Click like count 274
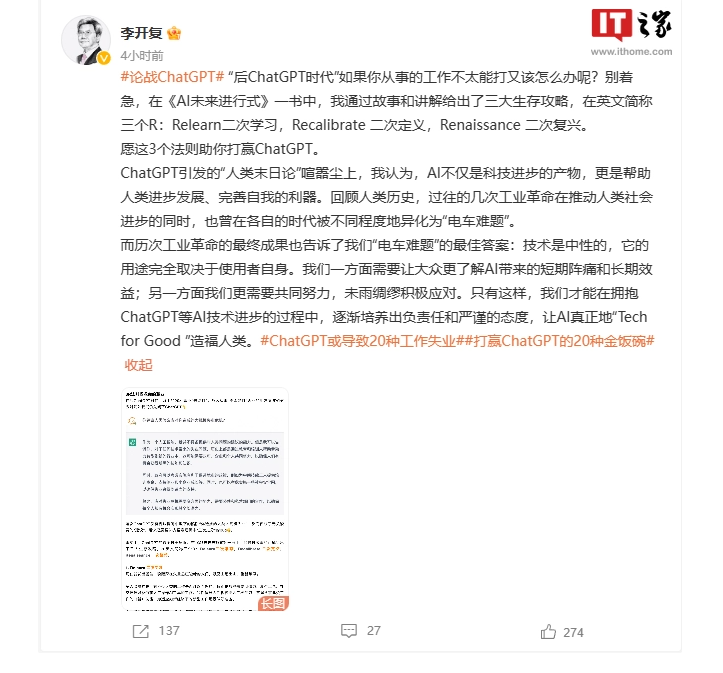The height and width of the screenshot is (673, 723). (573, 632)
